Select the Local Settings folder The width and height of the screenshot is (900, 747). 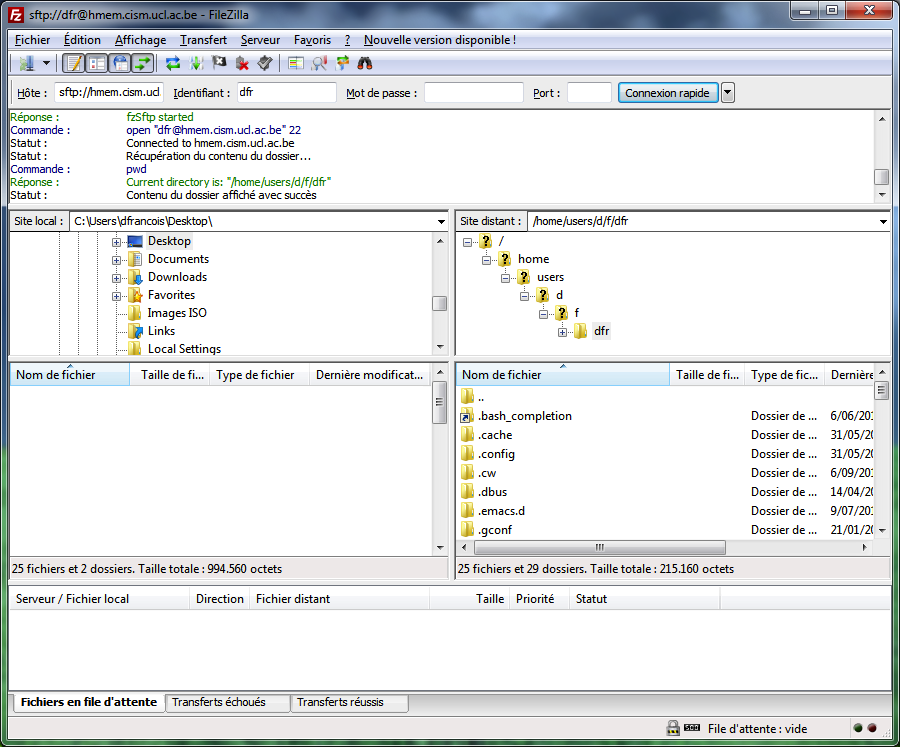[184, 349]
